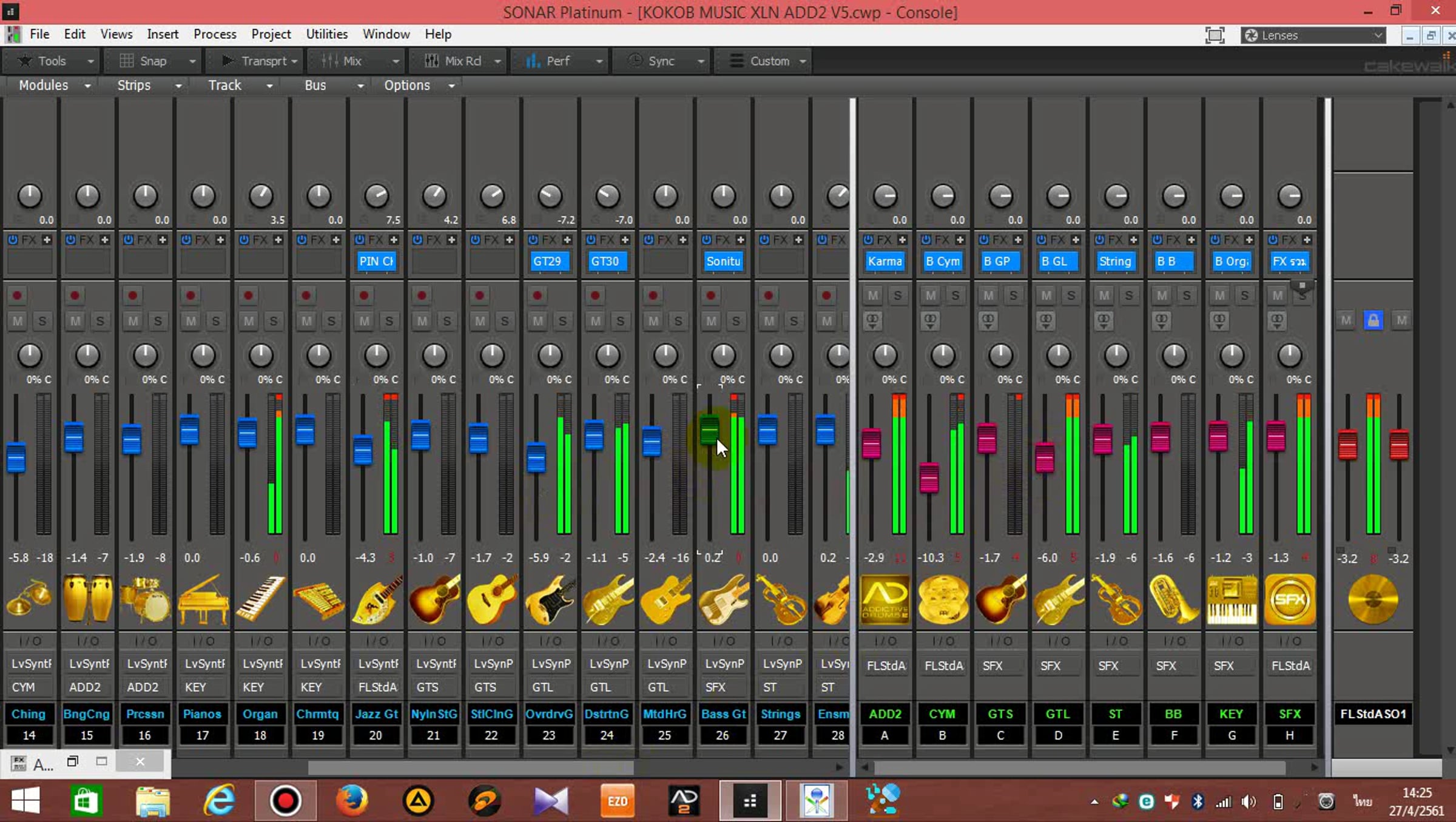
Task: Arm record on Jazz Gt track
Action: pos(364,295)
